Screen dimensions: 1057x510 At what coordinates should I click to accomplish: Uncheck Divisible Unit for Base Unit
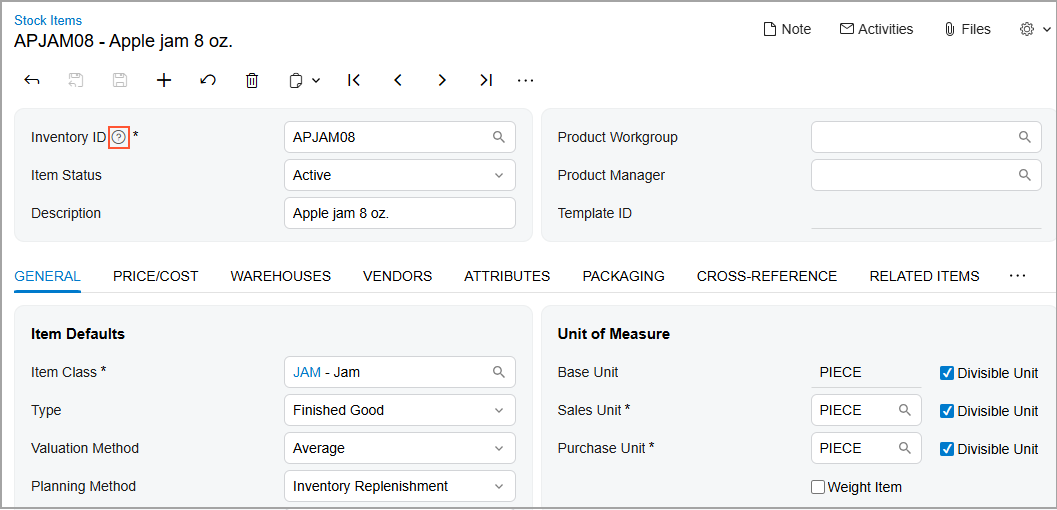[947, 373]
